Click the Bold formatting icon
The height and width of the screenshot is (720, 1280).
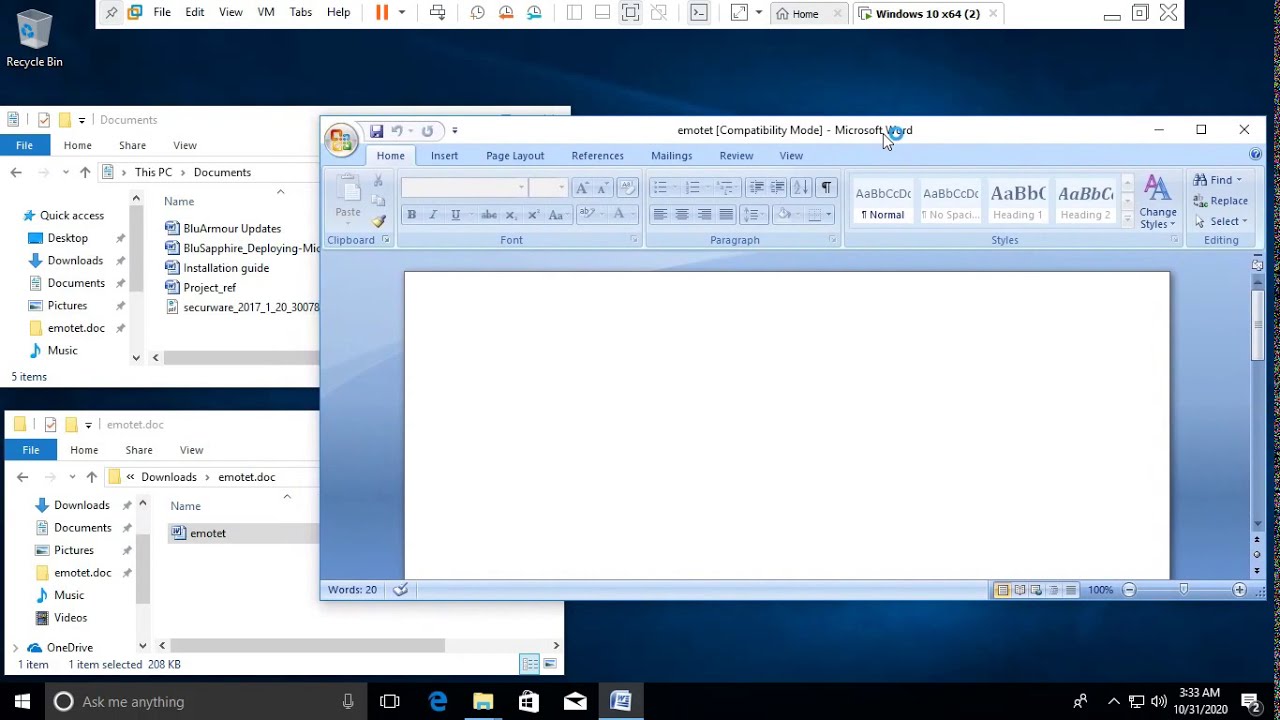click(x=411, y=215)
